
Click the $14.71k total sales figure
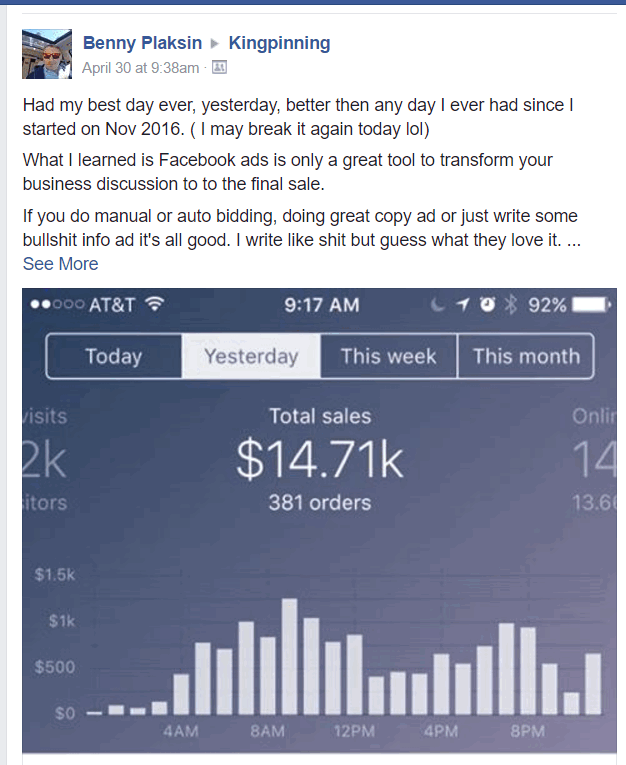[320, 459]
